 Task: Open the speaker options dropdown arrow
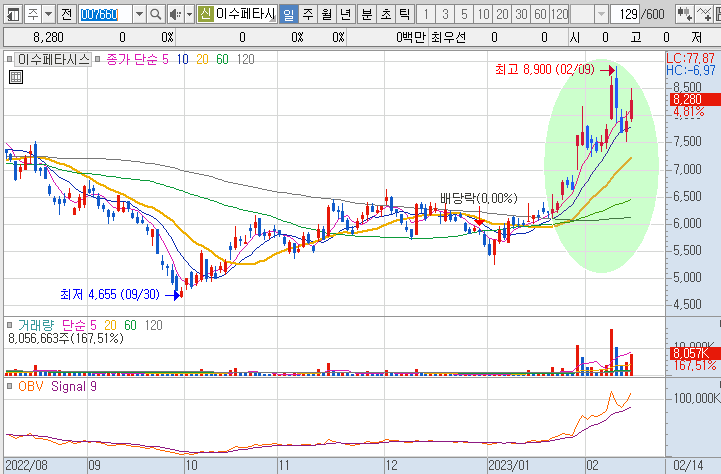[x=189, y=14]
